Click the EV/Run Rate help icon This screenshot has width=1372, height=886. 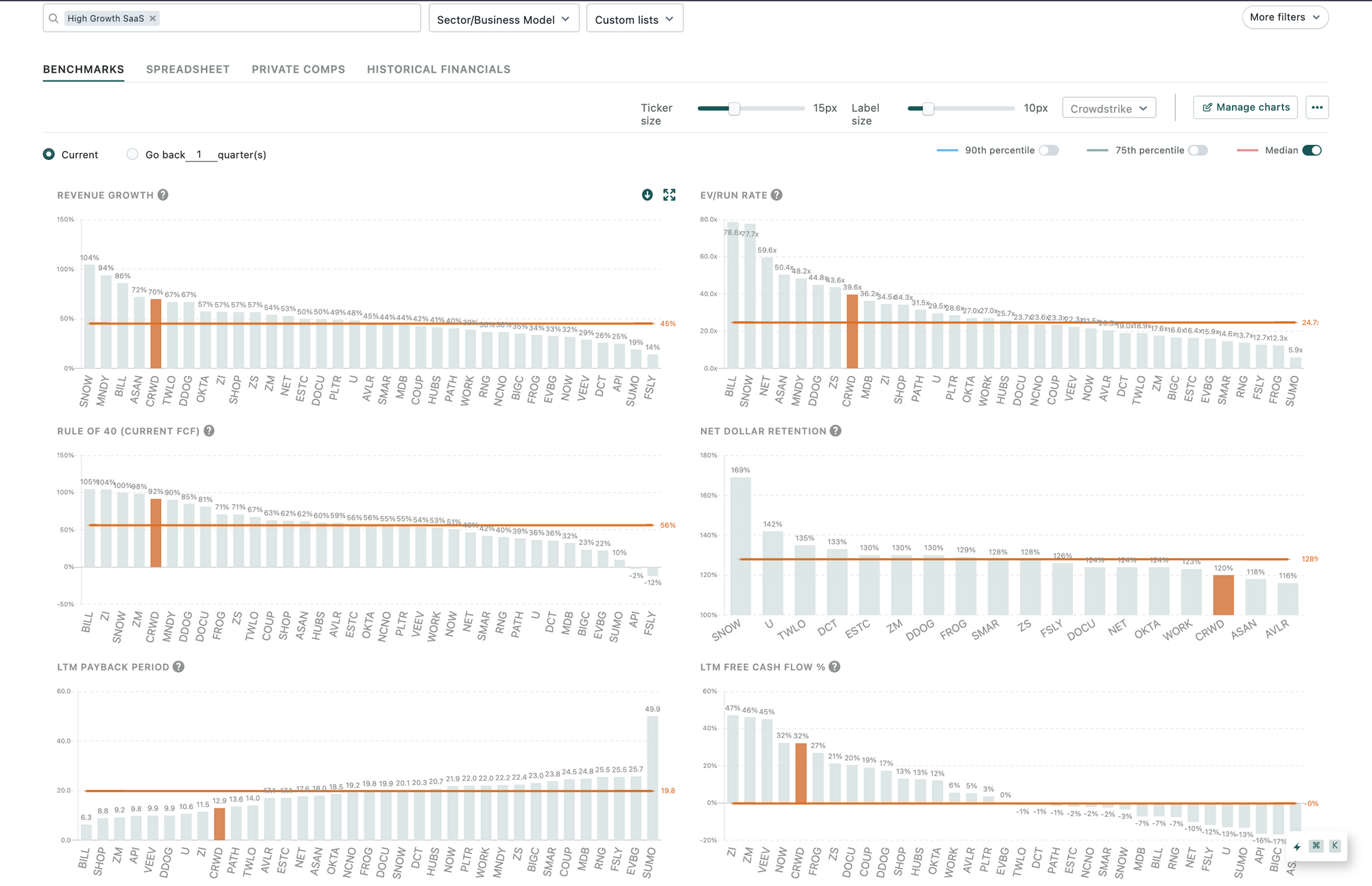click(x=777, y=195)
